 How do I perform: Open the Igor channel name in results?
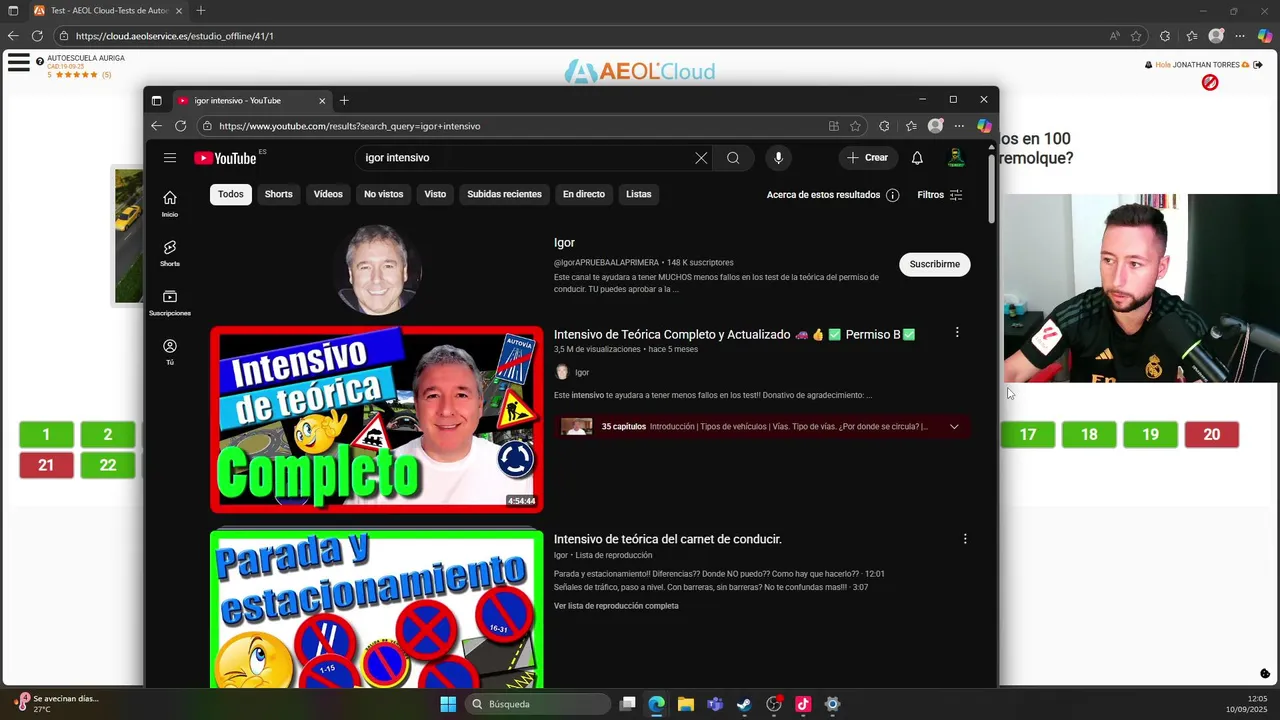[564, 243]
